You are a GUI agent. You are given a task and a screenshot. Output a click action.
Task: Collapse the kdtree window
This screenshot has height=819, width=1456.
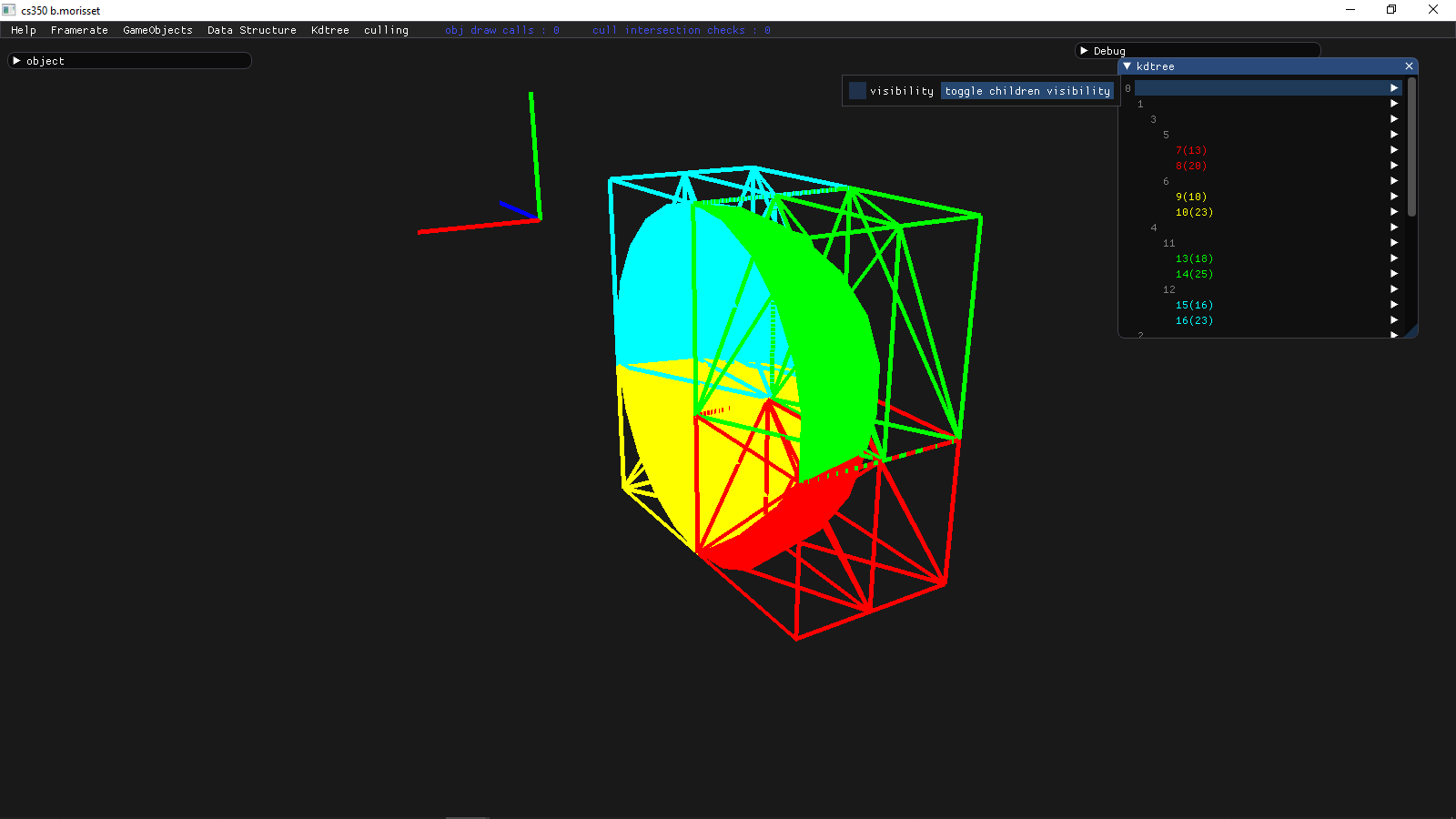tap(1127, 66)
